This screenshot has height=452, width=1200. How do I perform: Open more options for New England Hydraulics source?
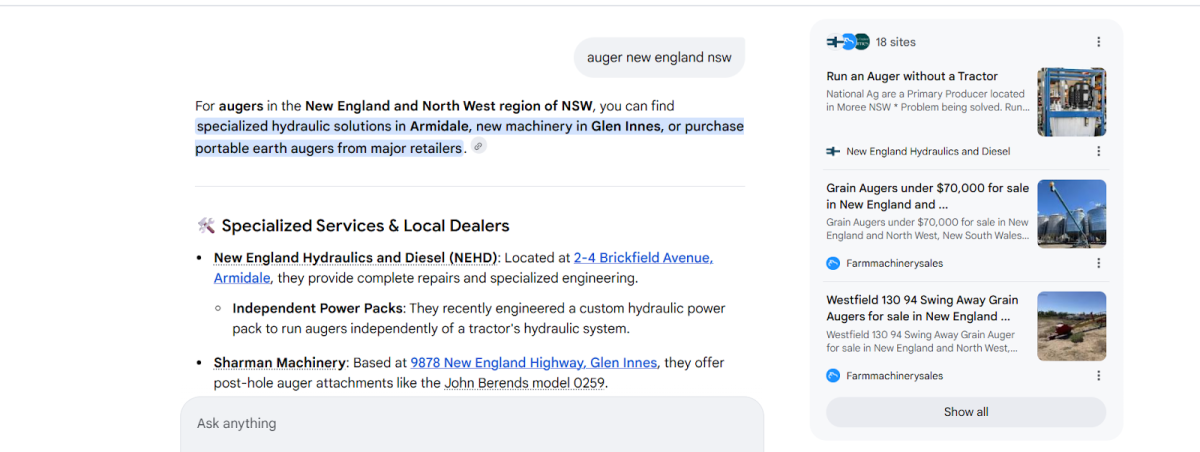(1098, 152)
